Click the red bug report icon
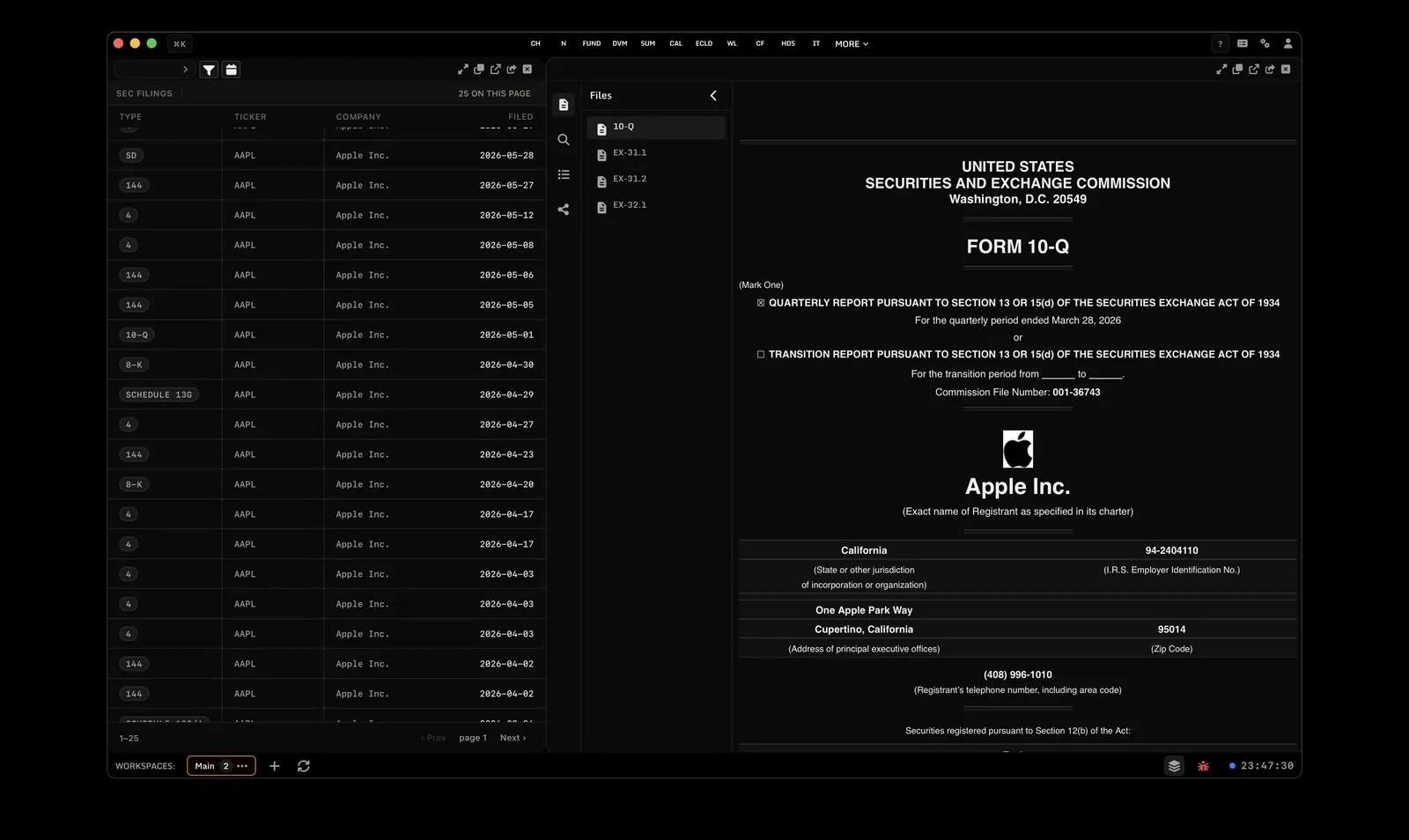 point(1203,766)
